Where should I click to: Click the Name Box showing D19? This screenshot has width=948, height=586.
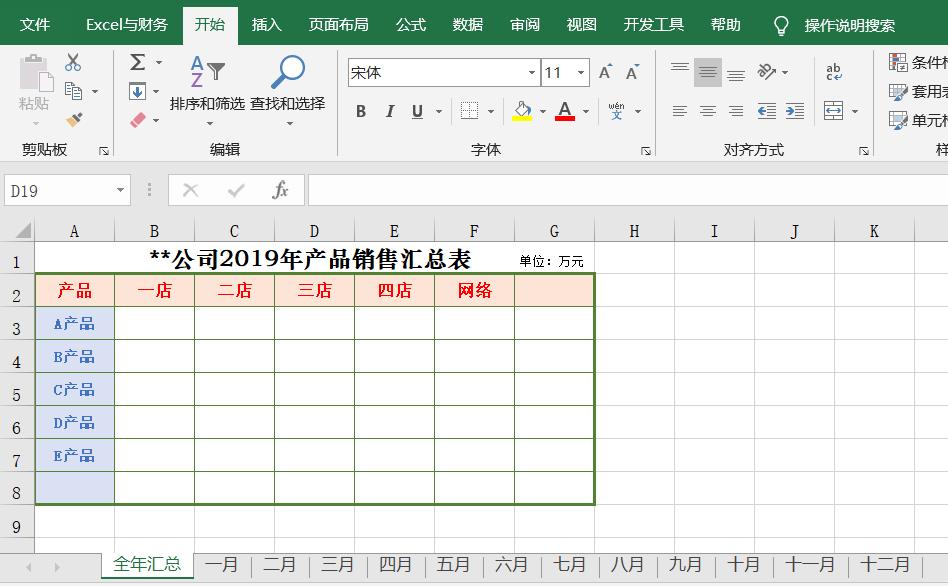pyautogui.click(x=60, y=190)
